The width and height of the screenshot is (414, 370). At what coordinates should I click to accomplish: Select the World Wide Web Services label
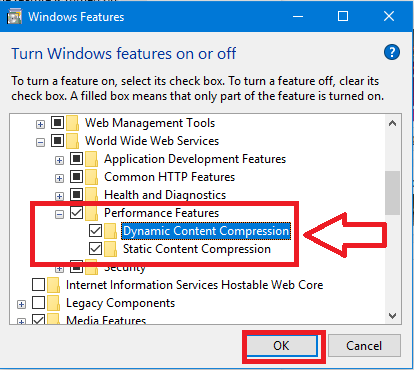[152, 141]
